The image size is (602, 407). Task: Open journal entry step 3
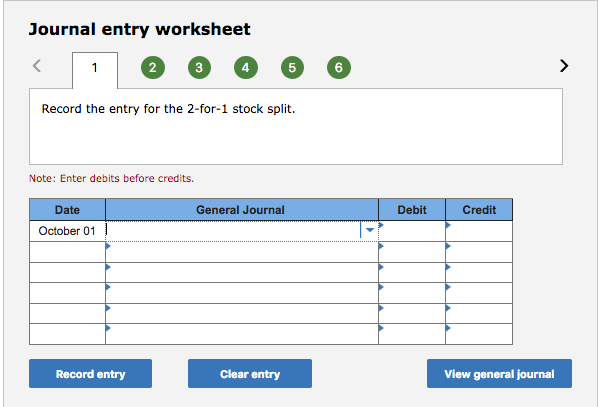[x=199, y=68]
